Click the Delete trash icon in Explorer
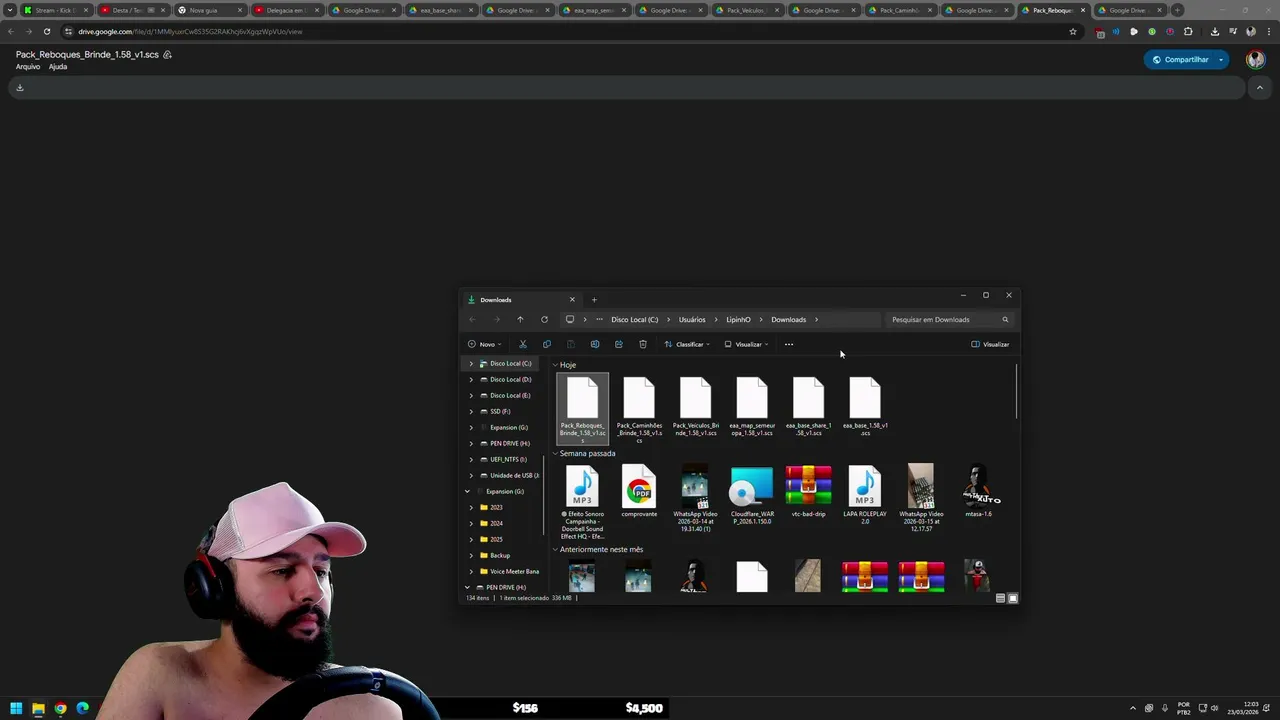The image size is (1280, 720). coord(642,344)
